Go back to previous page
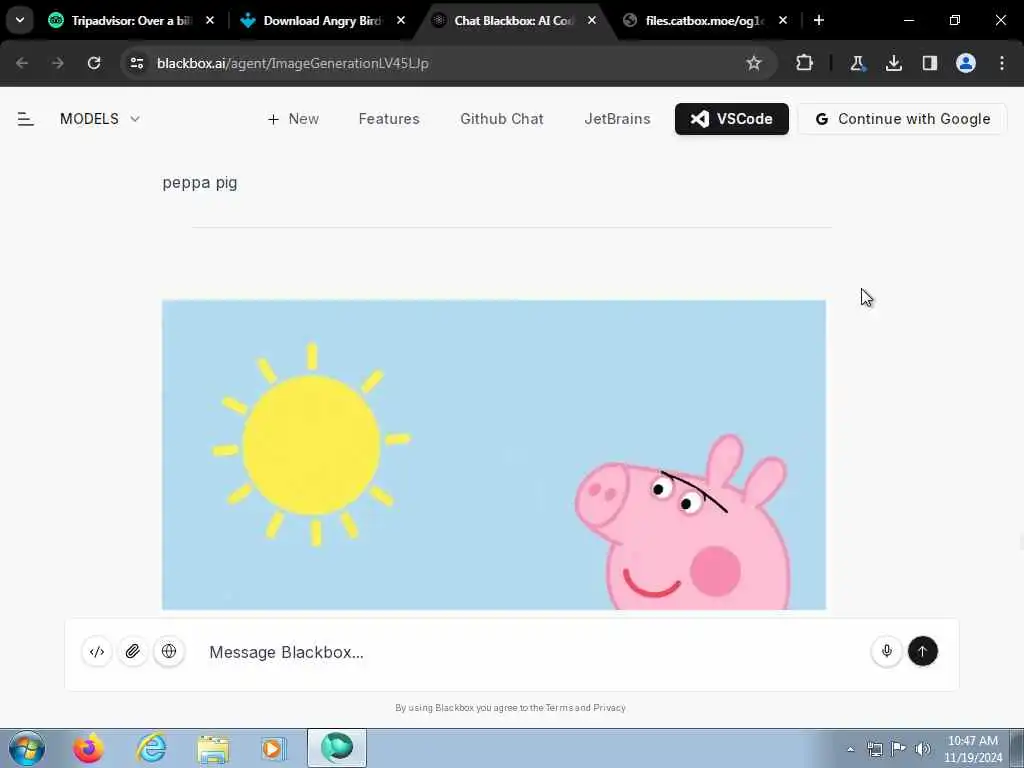The height and width of the screenshot is (768, 1024). click(x=22, y=63)
